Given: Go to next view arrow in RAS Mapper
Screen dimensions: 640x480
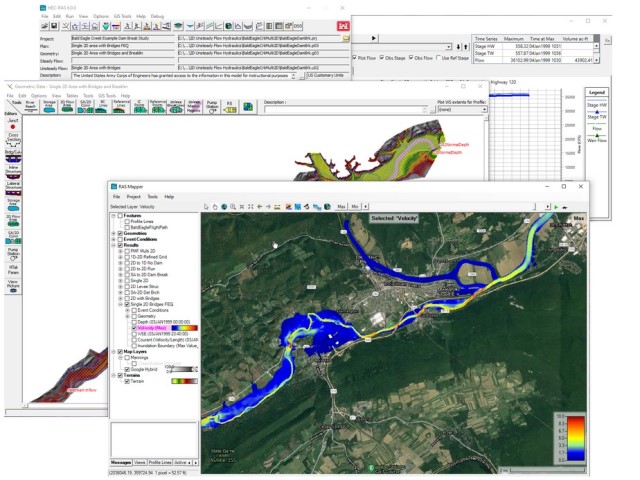Looking at the screenshot, I should pyautogui.click(x=269, y=207).
